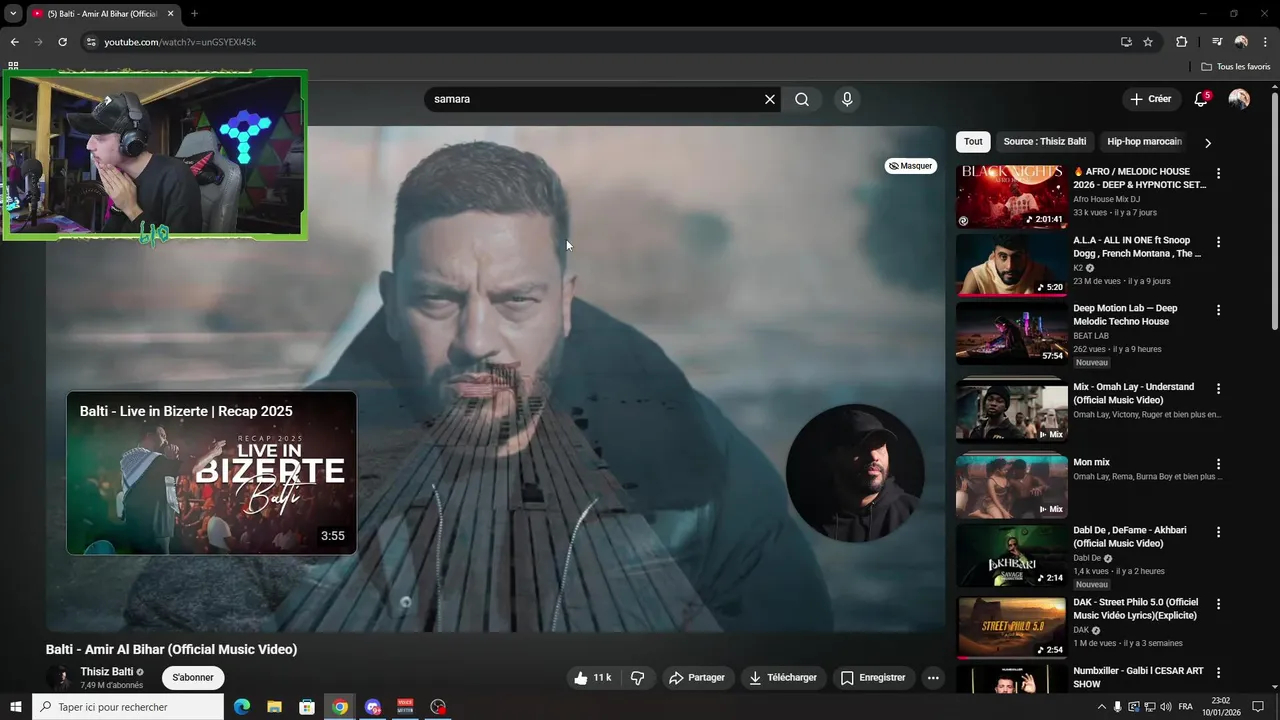Open the Thisiz Balti channel name link

(x=107, y=672)
